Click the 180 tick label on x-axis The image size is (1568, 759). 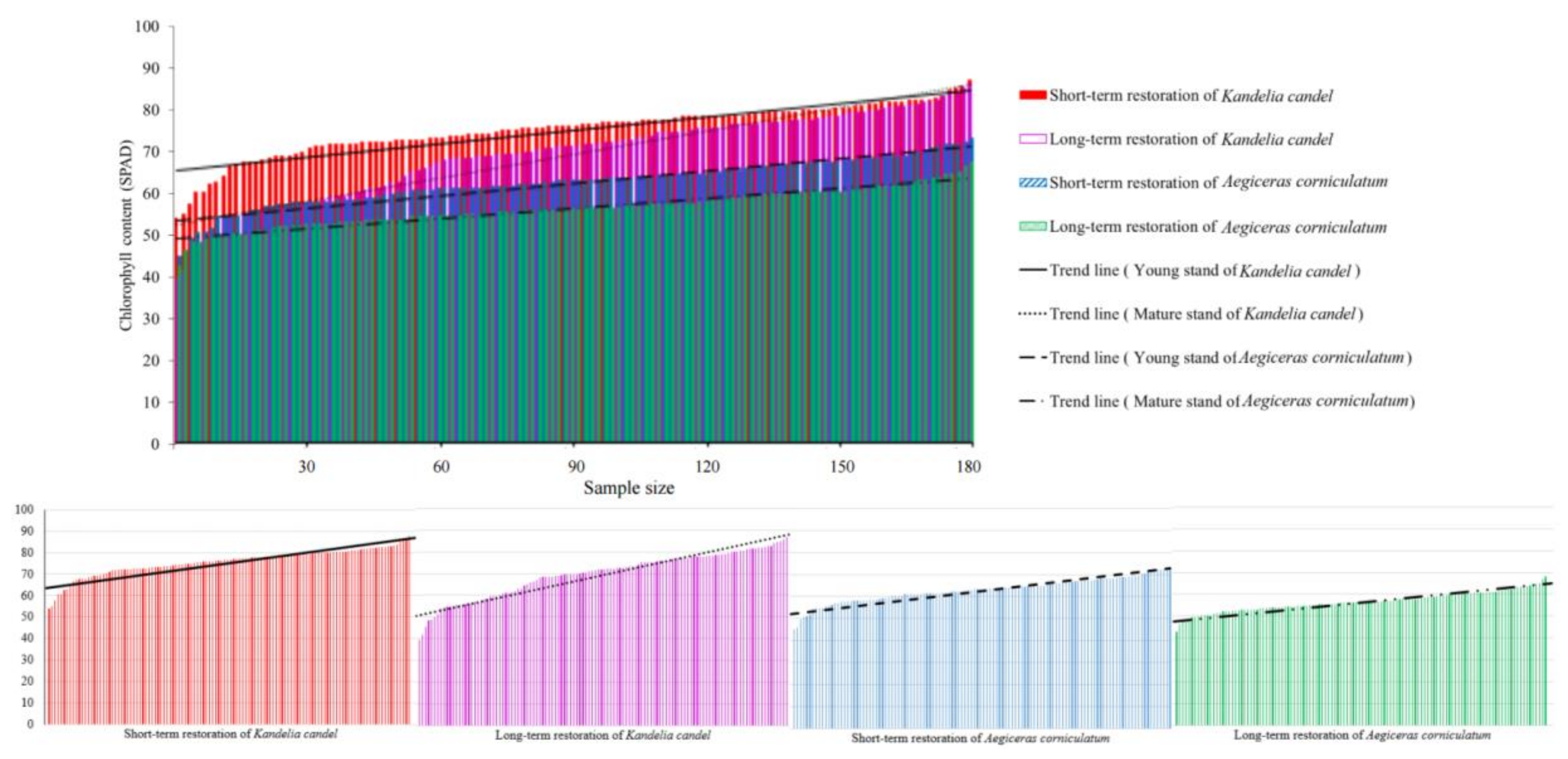pos(968,467)
